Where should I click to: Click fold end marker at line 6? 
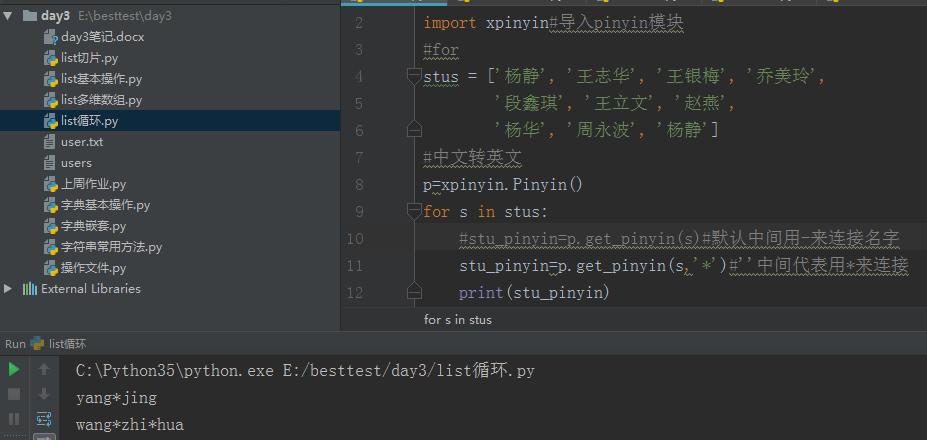(414, 130)
